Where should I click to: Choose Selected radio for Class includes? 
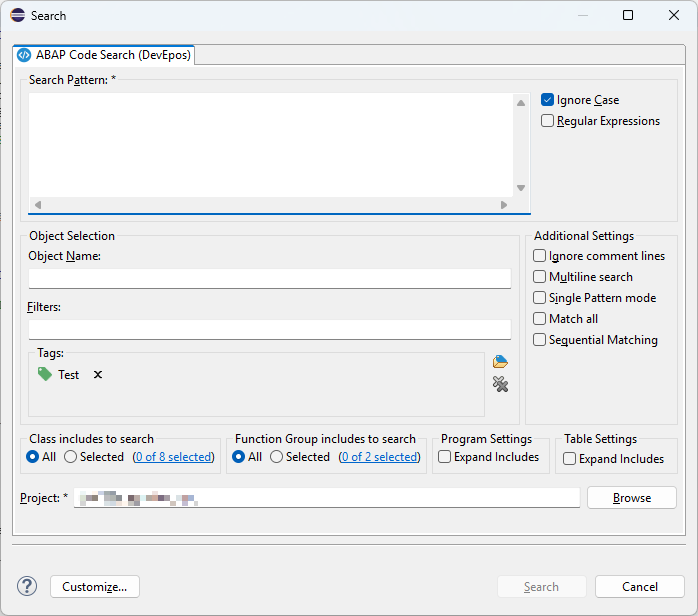pos(70,457)
